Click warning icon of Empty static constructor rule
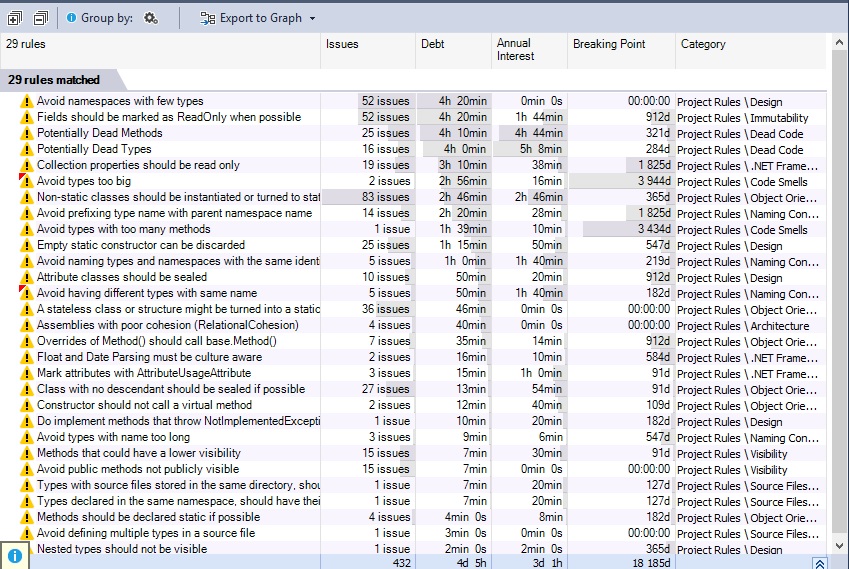 26,245
